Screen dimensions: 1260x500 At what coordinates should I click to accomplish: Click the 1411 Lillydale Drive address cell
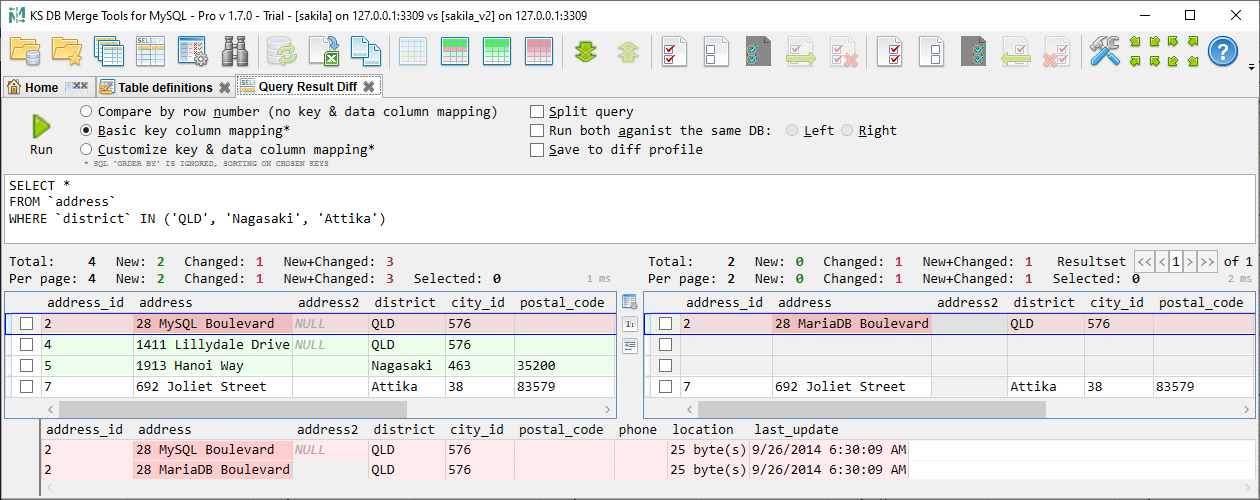pos(213,345)
